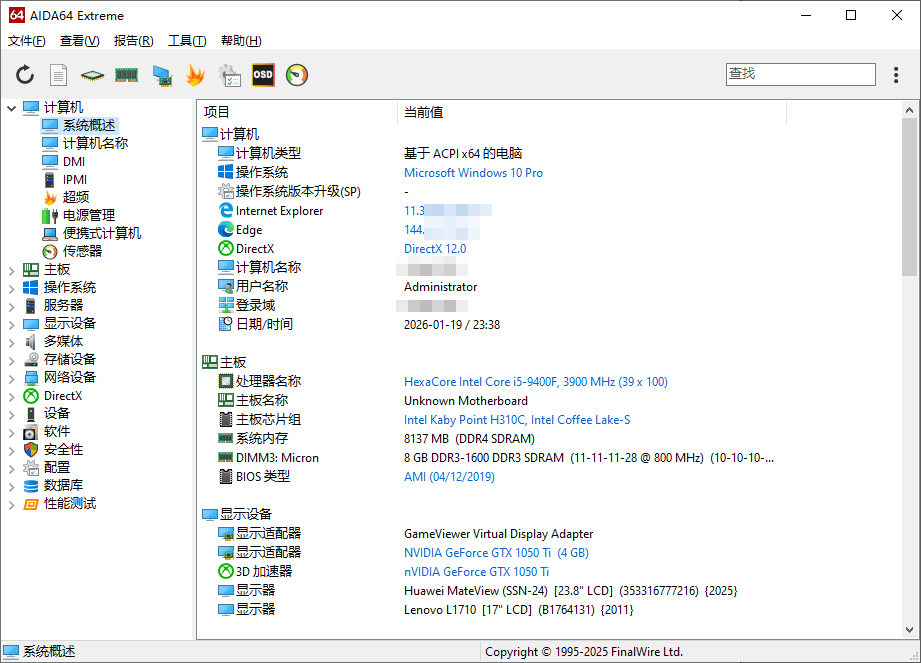Viewport: 921px width, 663px height.
Task: Collapse the 计算机 tree node
Action: tap(12, 107)
